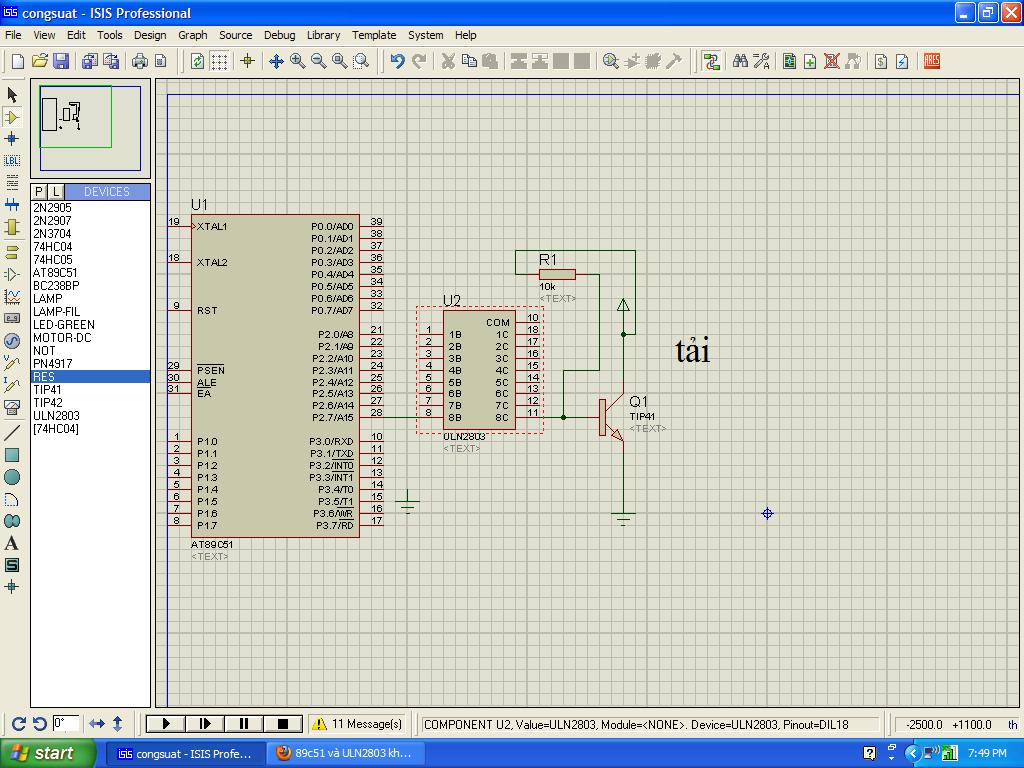Open the Debug menu

[279, 35]
